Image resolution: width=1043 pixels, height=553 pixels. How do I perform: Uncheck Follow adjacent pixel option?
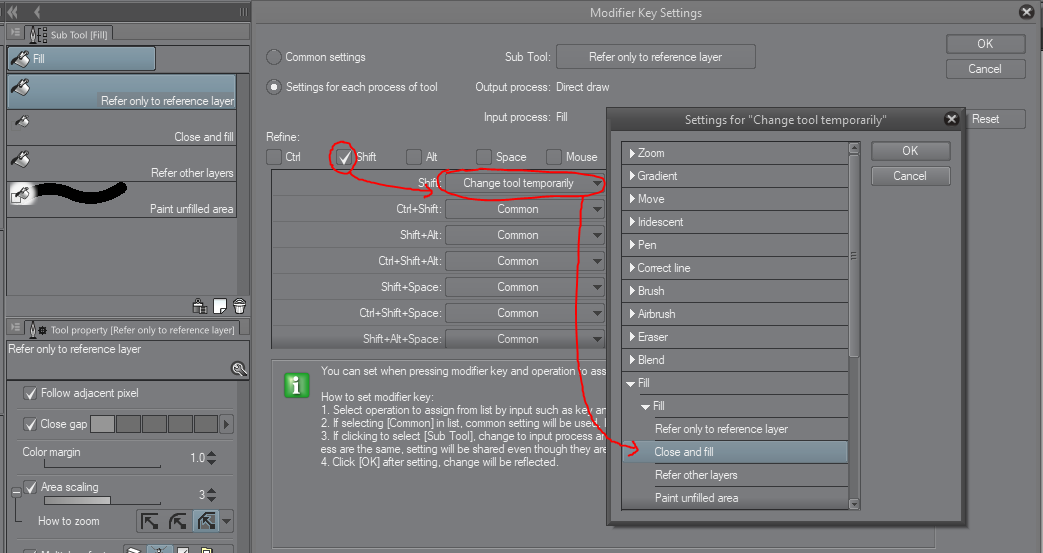point(31,393)
